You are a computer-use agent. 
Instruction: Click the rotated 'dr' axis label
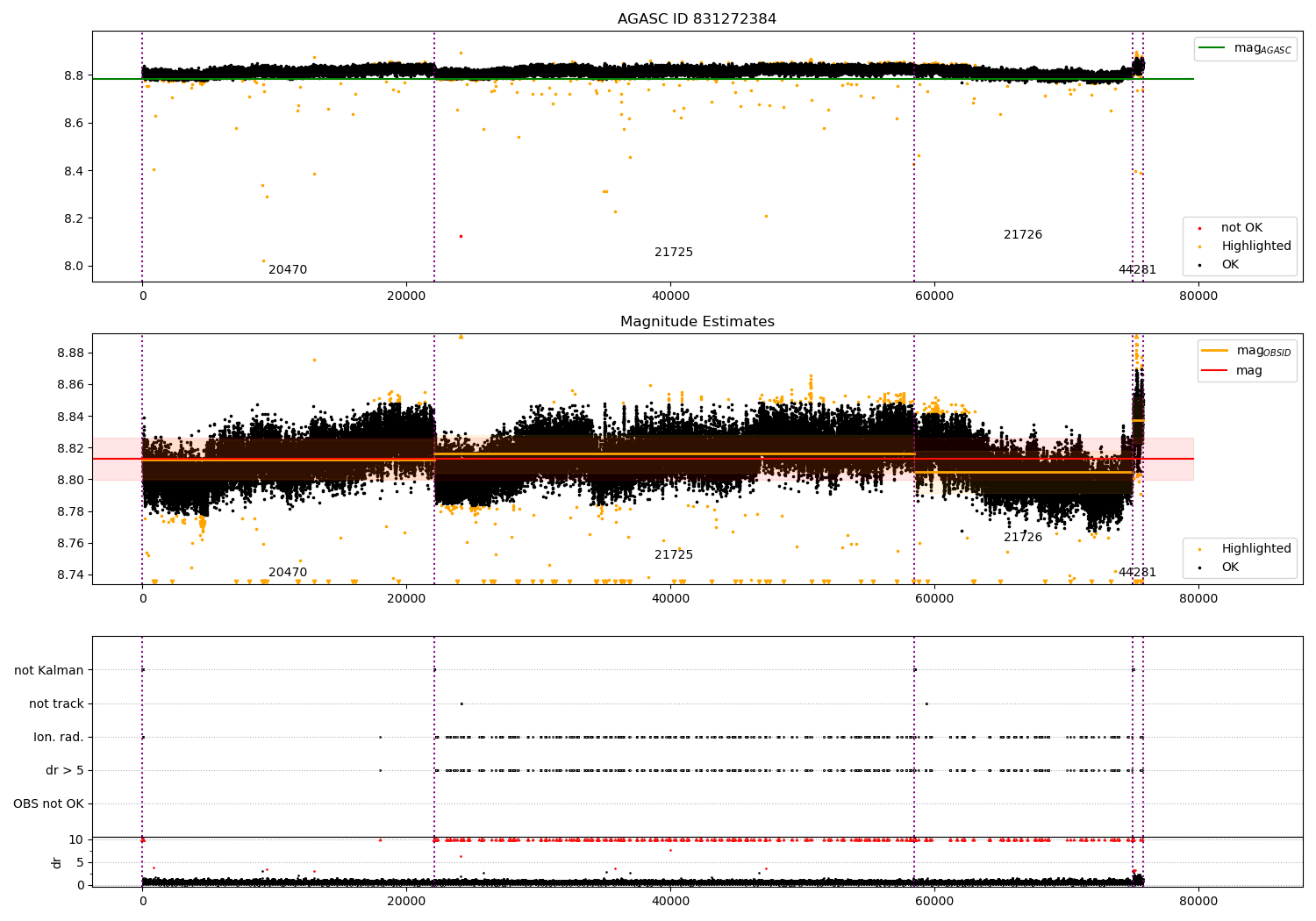pyautogui.click(x=57, y=862)
